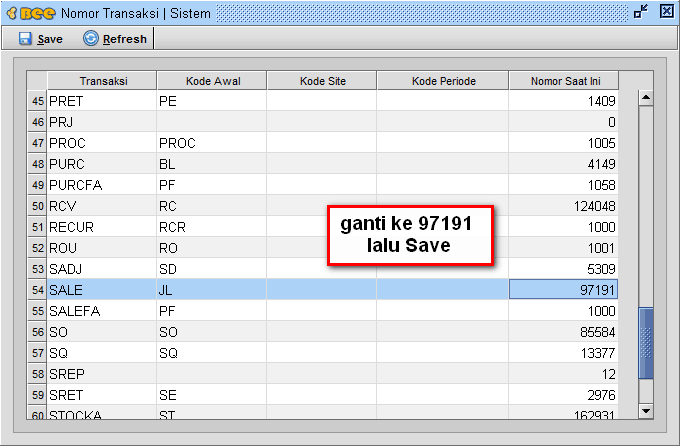The width and height of the screenshot is (680, 446).
Task: Click the scrollbar down arrow
Action: click(646, 411)
